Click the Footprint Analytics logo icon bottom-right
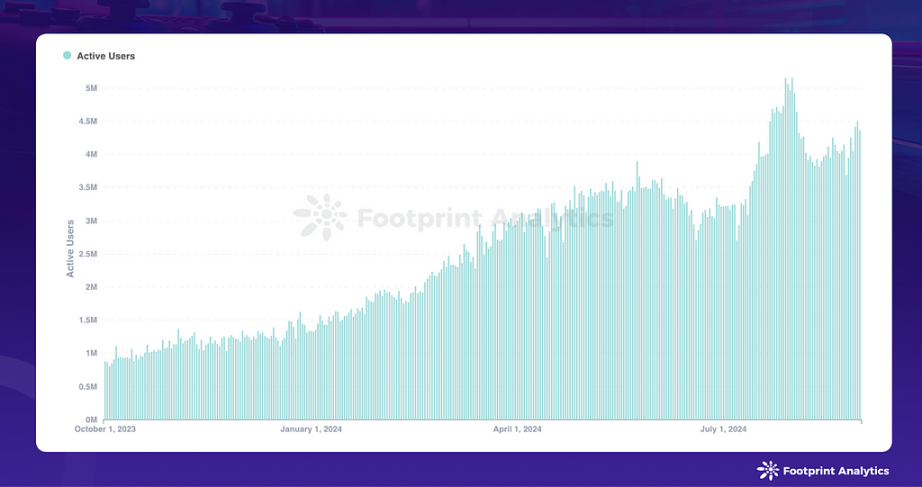 (x=767, y=471)
